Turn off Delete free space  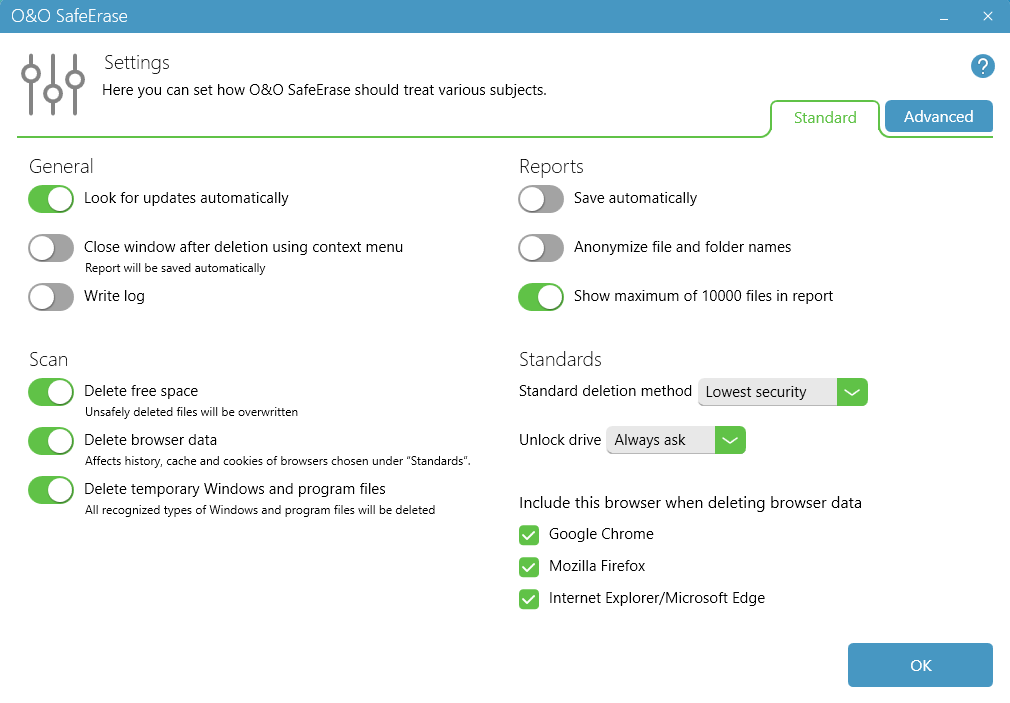tap(51, 392)
